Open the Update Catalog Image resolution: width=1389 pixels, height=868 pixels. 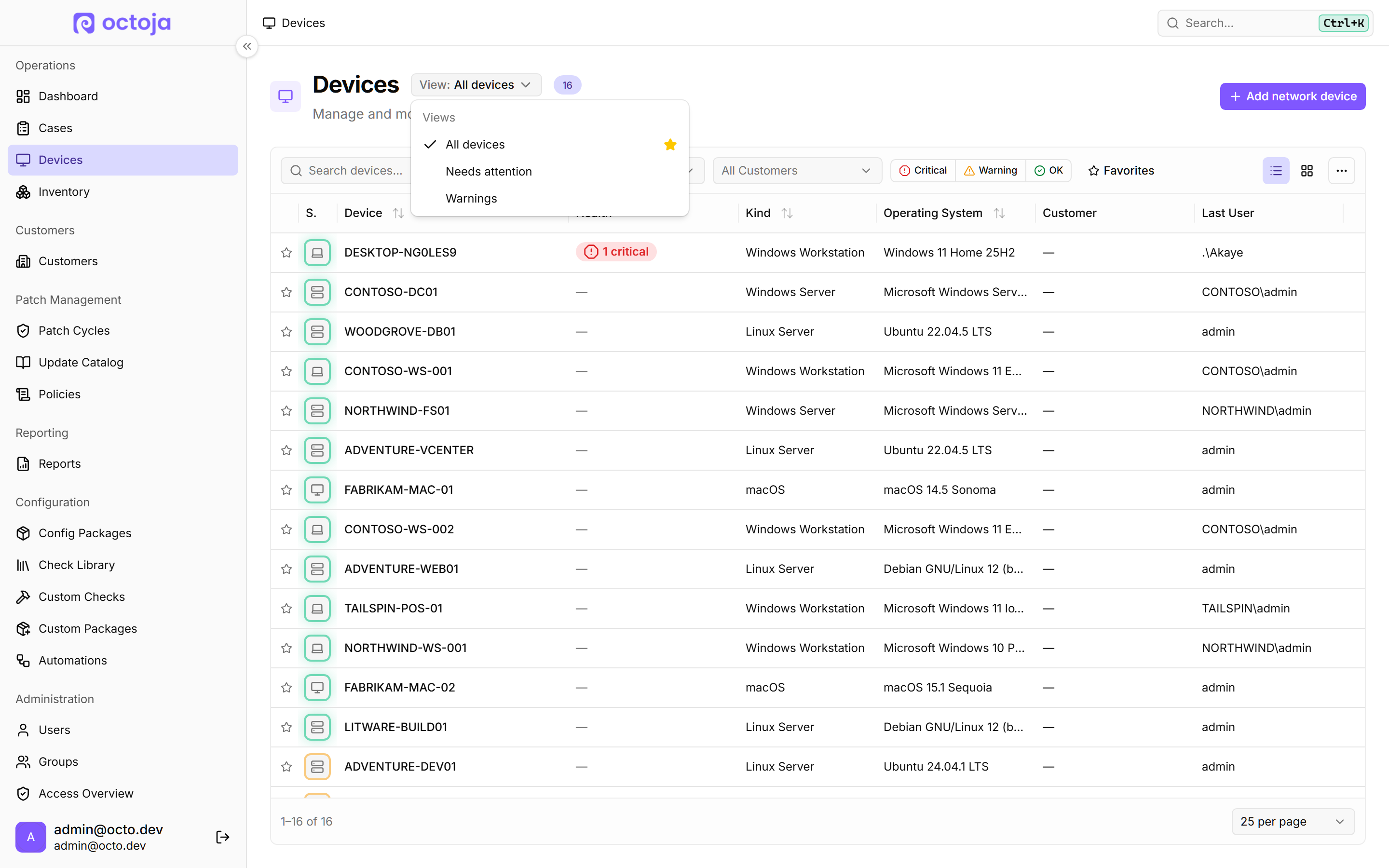point(123,362)
